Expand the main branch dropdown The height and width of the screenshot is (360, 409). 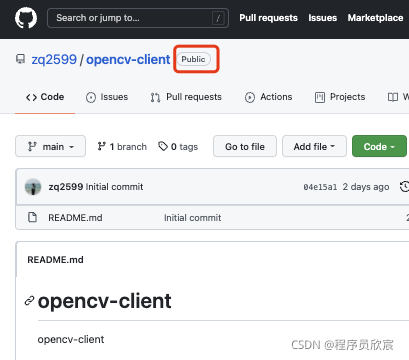[x=50, y=146]
